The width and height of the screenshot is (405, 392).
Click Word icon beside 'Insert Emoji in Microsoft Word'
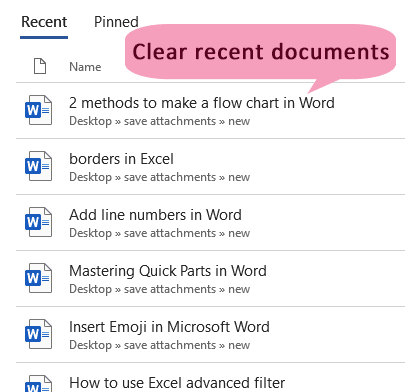click(x=38, y=334)
